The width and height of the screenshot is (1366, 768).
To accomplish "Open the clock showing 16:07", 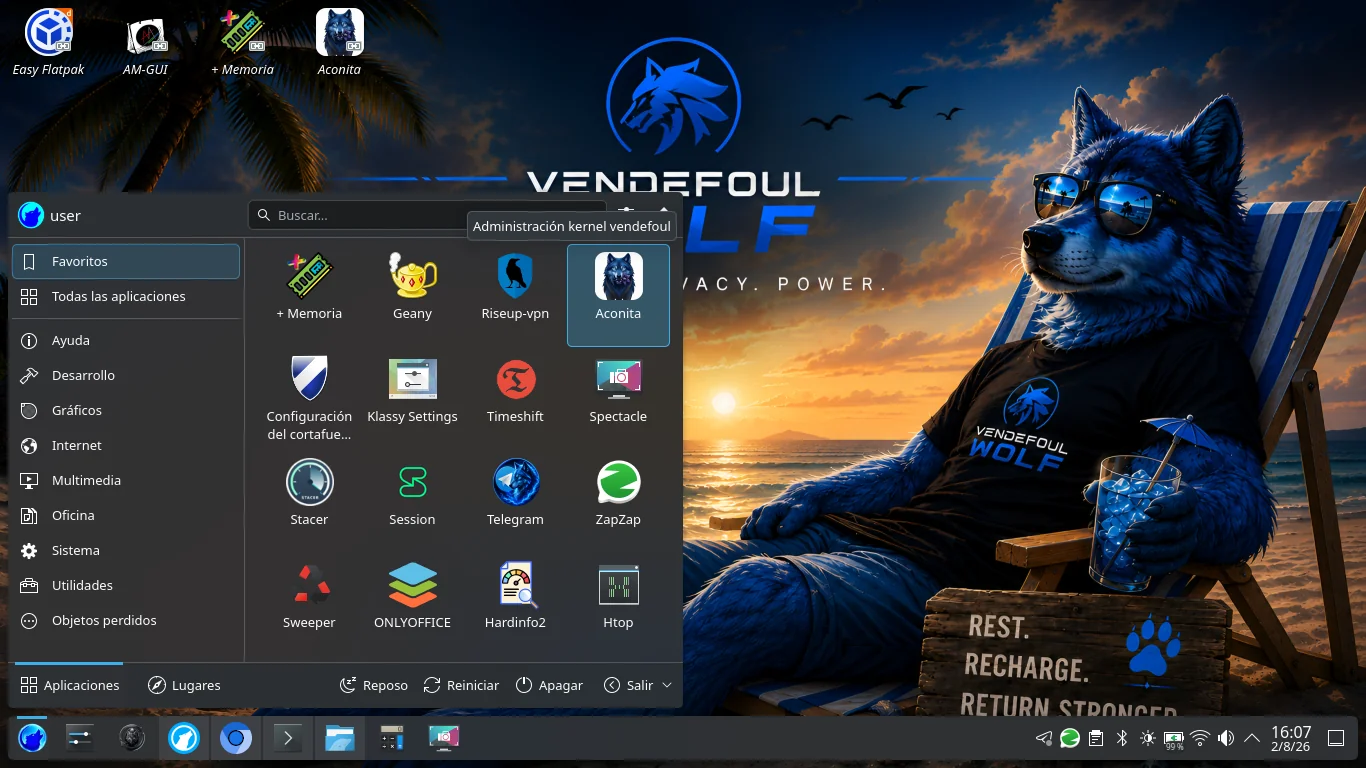I will 1291,739.
